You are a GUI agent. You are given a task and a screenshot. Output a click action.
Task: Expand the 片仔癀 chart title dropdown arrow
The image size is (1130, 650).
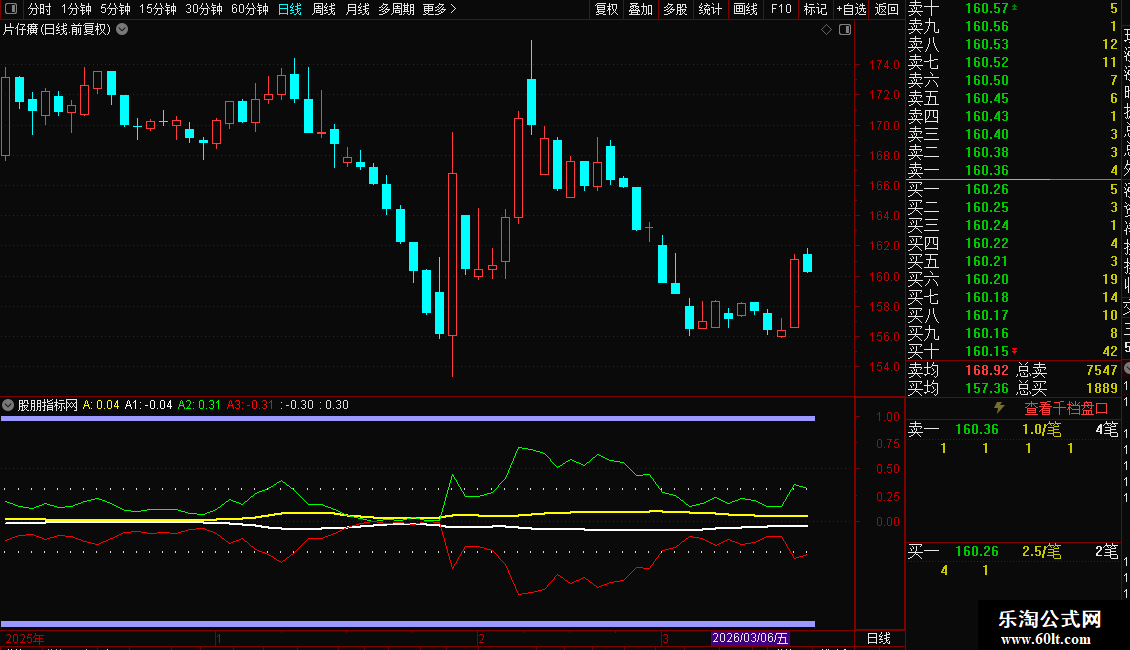(x=122, y=29)
